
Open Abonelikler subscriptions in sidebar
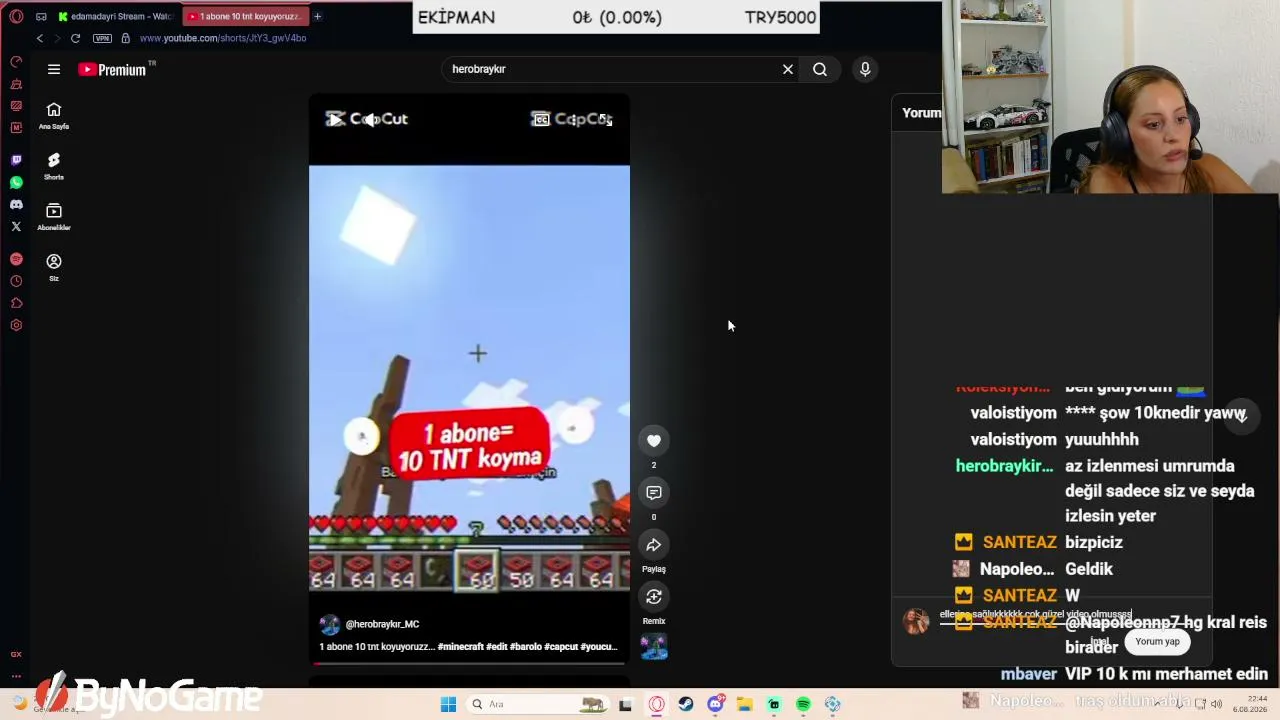[54, 217]
